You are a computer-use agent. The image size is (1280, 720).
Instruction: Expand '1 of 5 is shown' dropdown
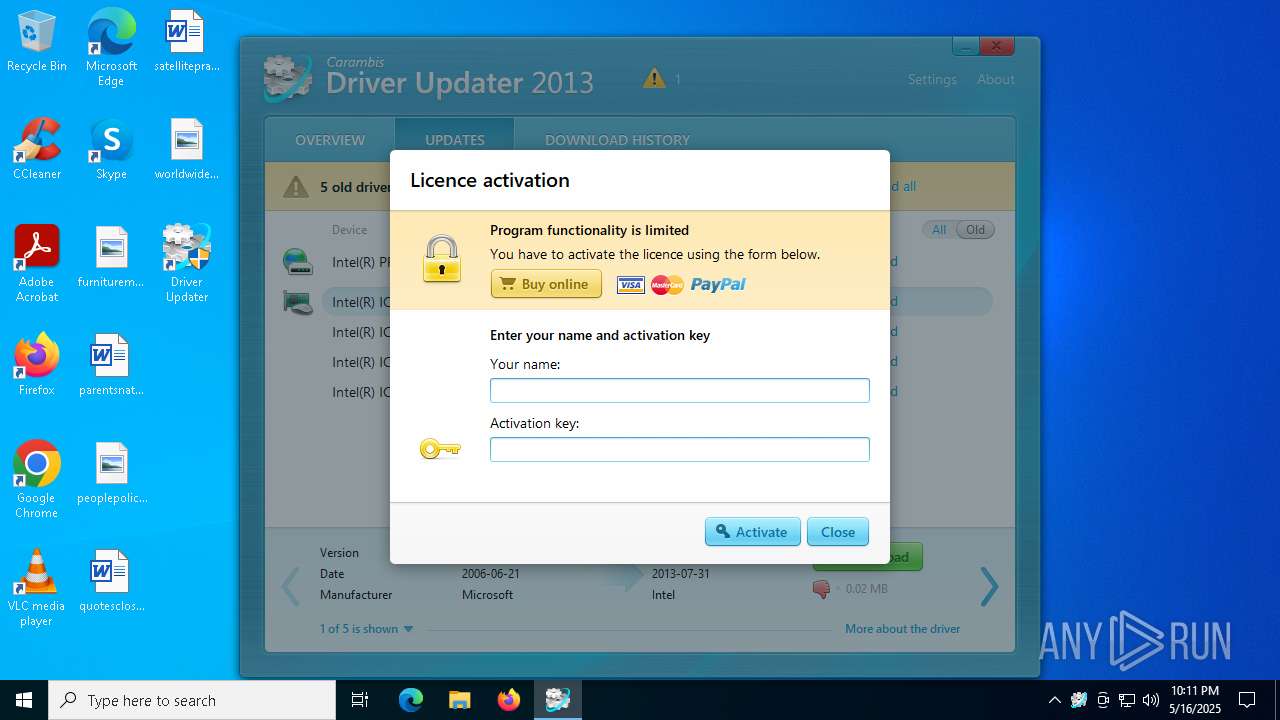pyautogui.click(x=366, y=629)
